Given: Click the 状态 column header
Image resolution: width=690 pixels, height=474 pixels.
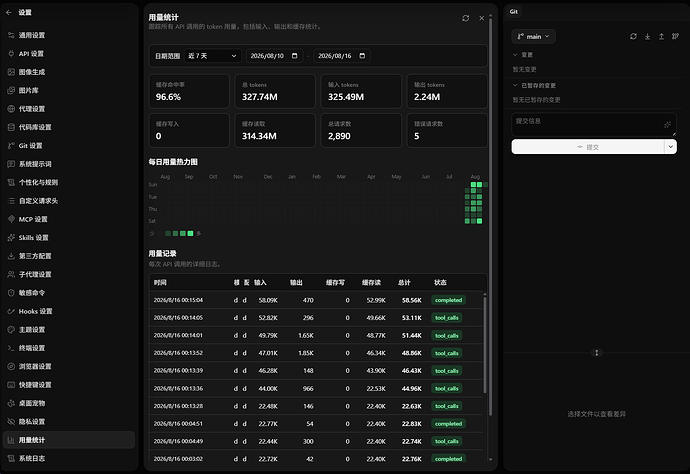Looking at the screenshot, I should tap(440, 283).
